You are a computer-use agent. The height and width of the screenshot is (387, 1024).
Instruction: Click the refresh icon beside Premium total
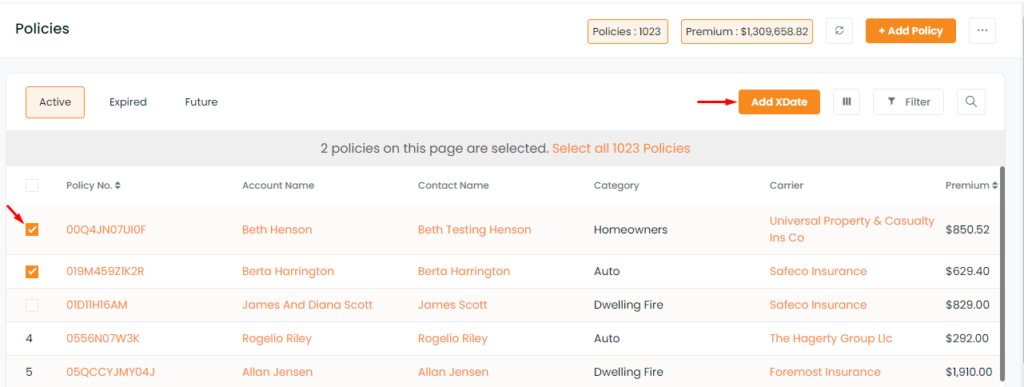(839, 31)
